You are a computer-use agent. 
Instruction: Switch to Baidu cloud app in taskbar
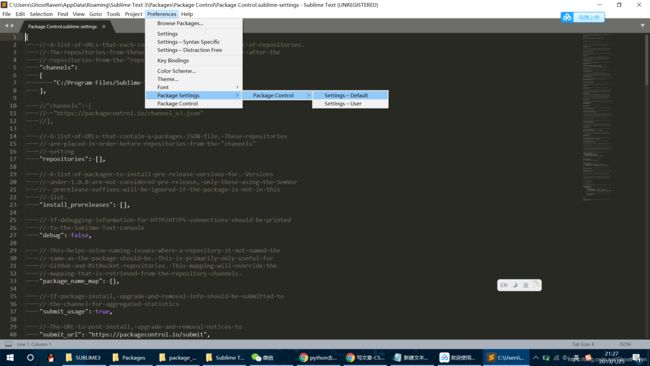pos(458,357)
